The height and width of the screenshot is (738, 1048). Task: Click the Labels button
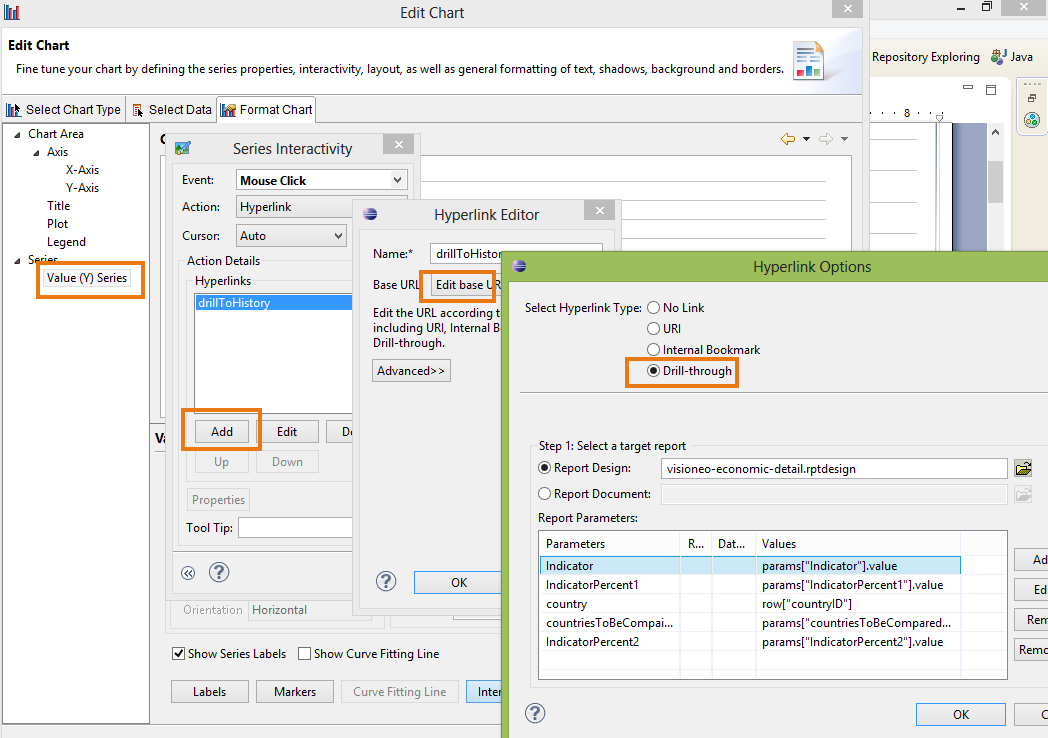(210, 692)
